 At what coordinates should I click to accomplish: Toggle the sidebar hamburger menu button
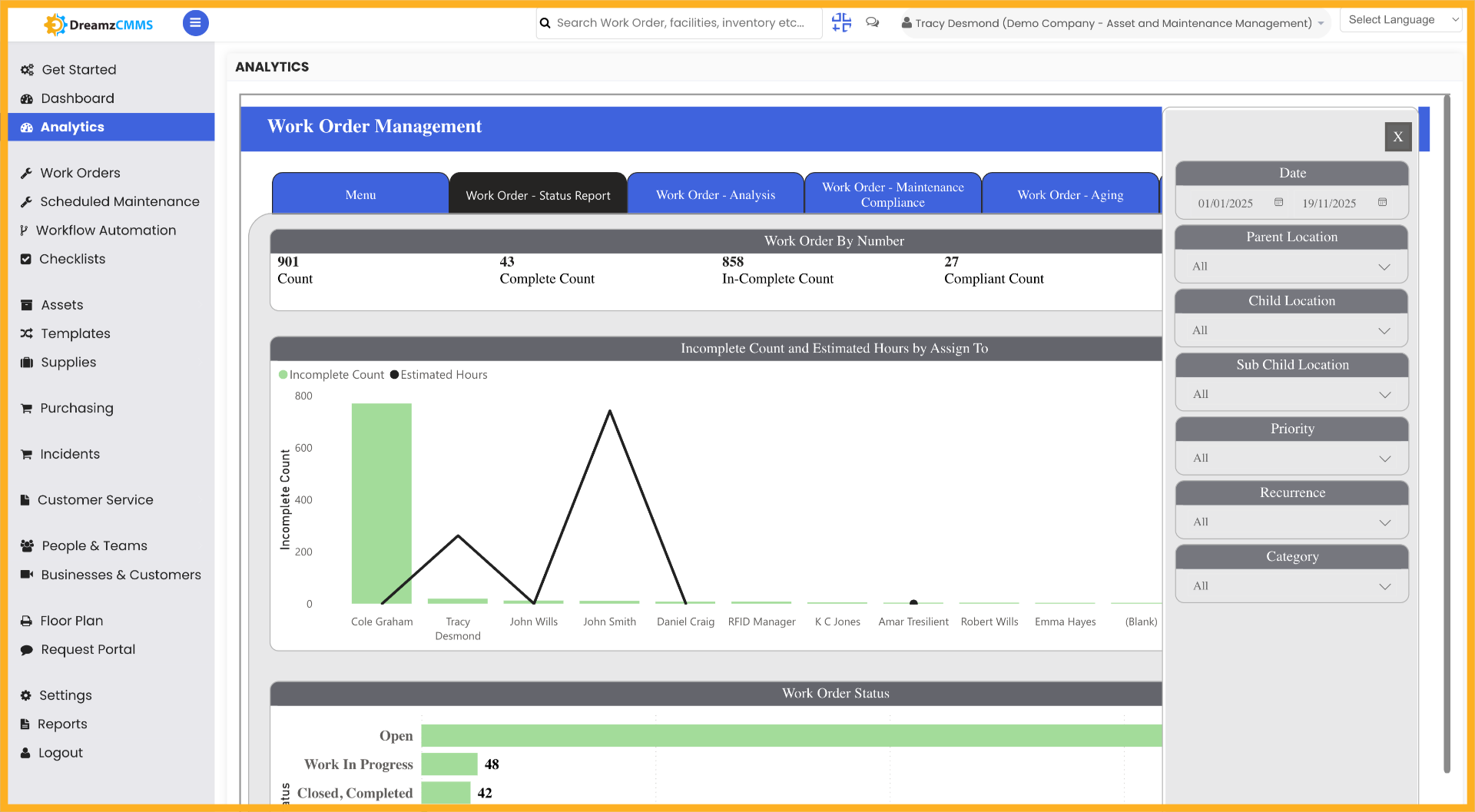195,23
